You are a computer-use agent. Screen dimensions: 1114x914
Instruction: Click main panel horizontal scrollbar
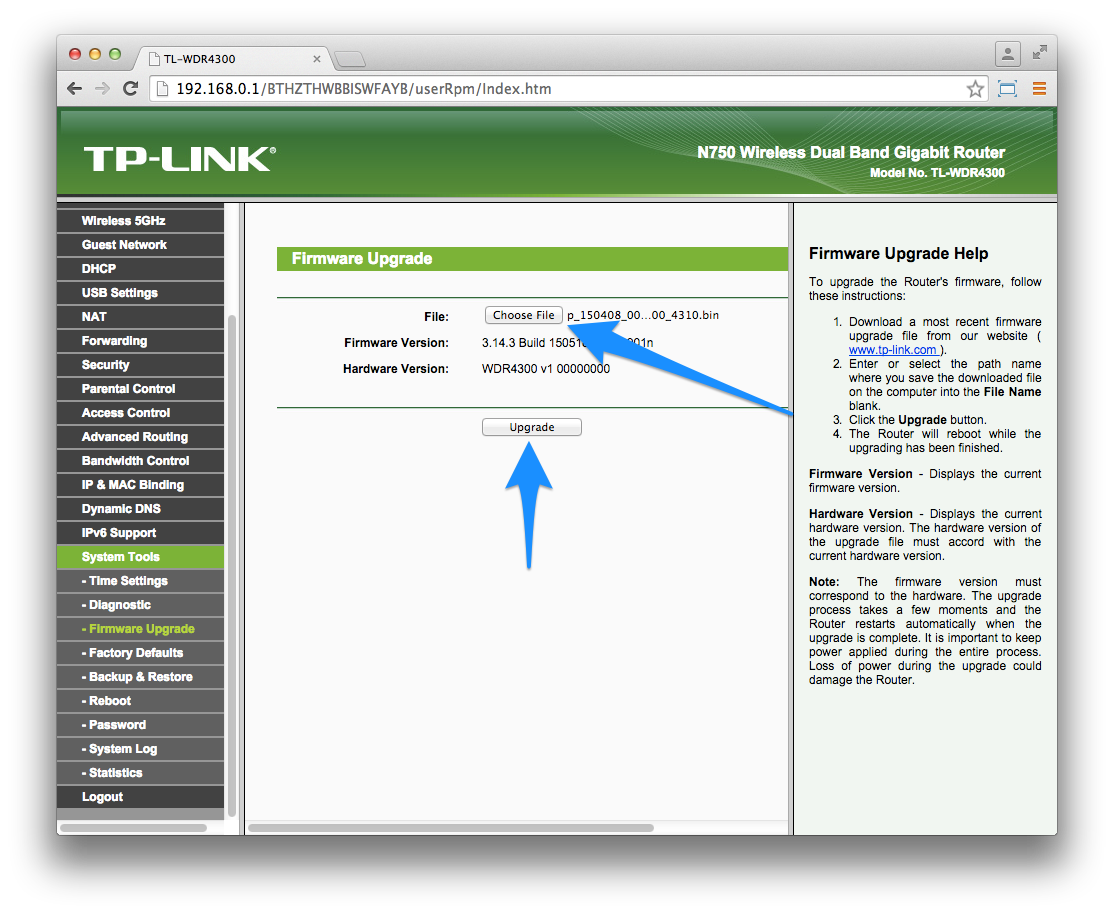pyautogui.click(x=450, y=828)
